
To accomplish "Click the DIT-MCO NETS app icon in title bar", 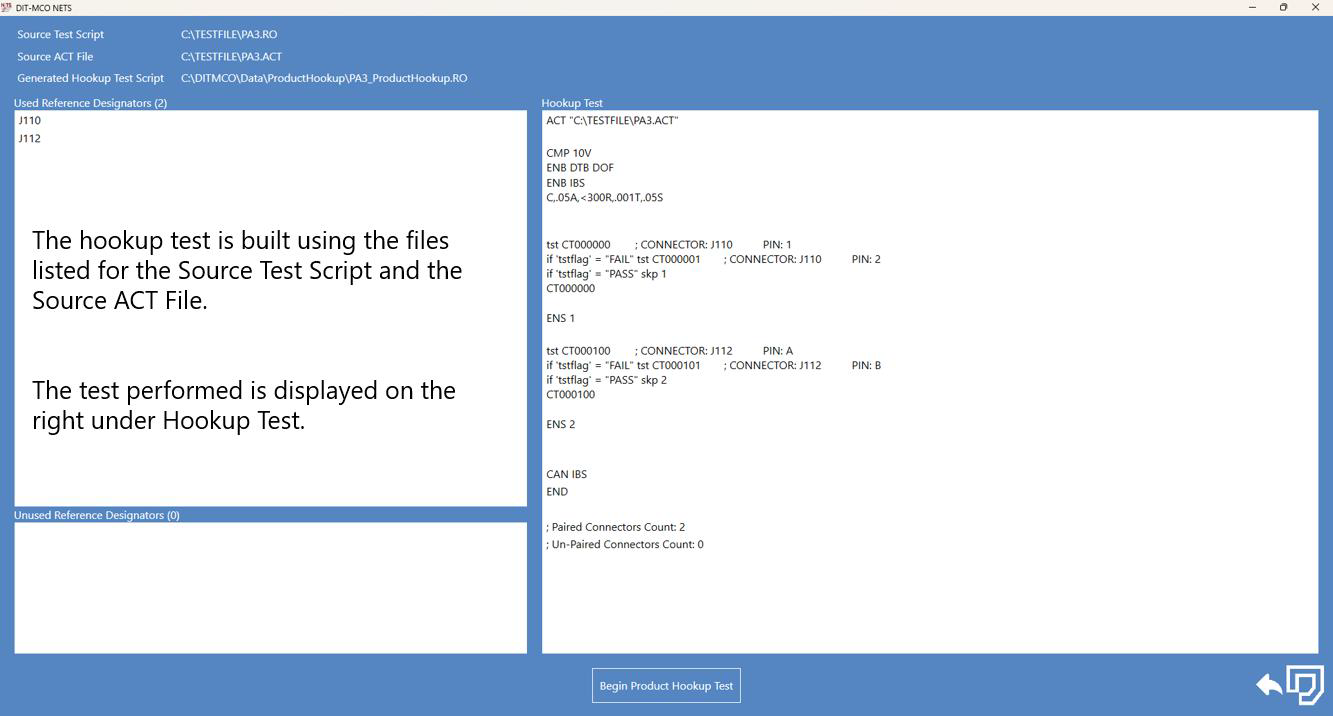I will [x=7, y=7].
